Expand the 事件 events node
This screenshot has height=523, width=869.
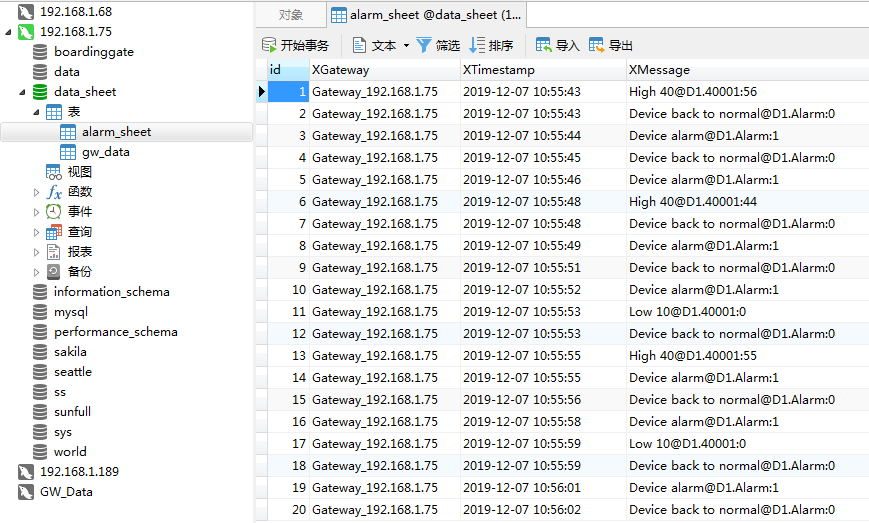pos(37,212)
